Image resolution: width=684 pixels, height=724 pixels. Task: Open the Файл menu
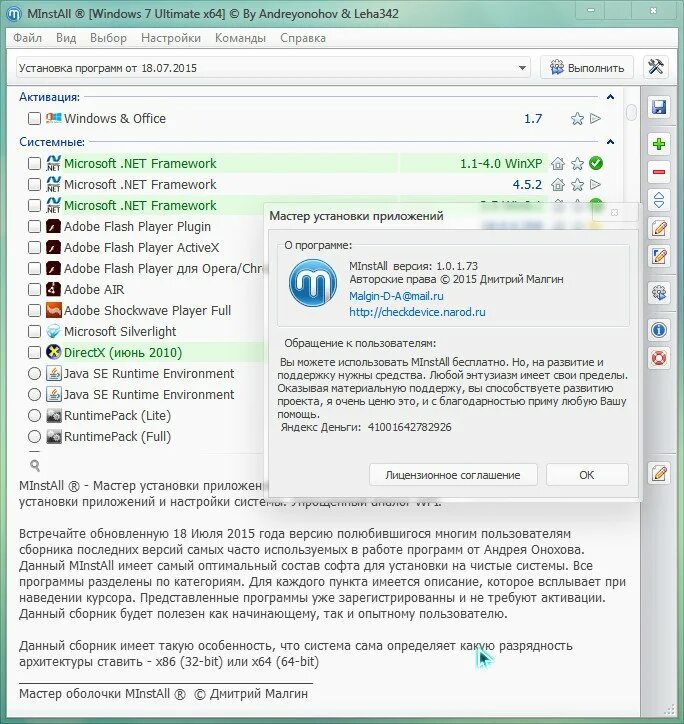pyautogui.click(x=27, y=38)
